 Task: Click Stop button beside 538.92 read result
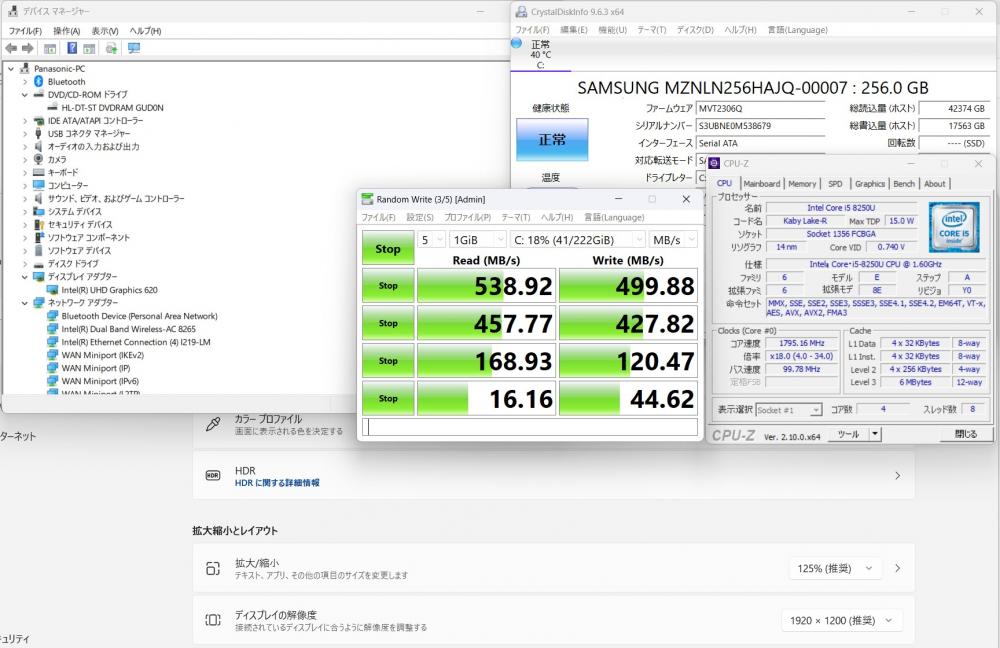tap(388, 286)
